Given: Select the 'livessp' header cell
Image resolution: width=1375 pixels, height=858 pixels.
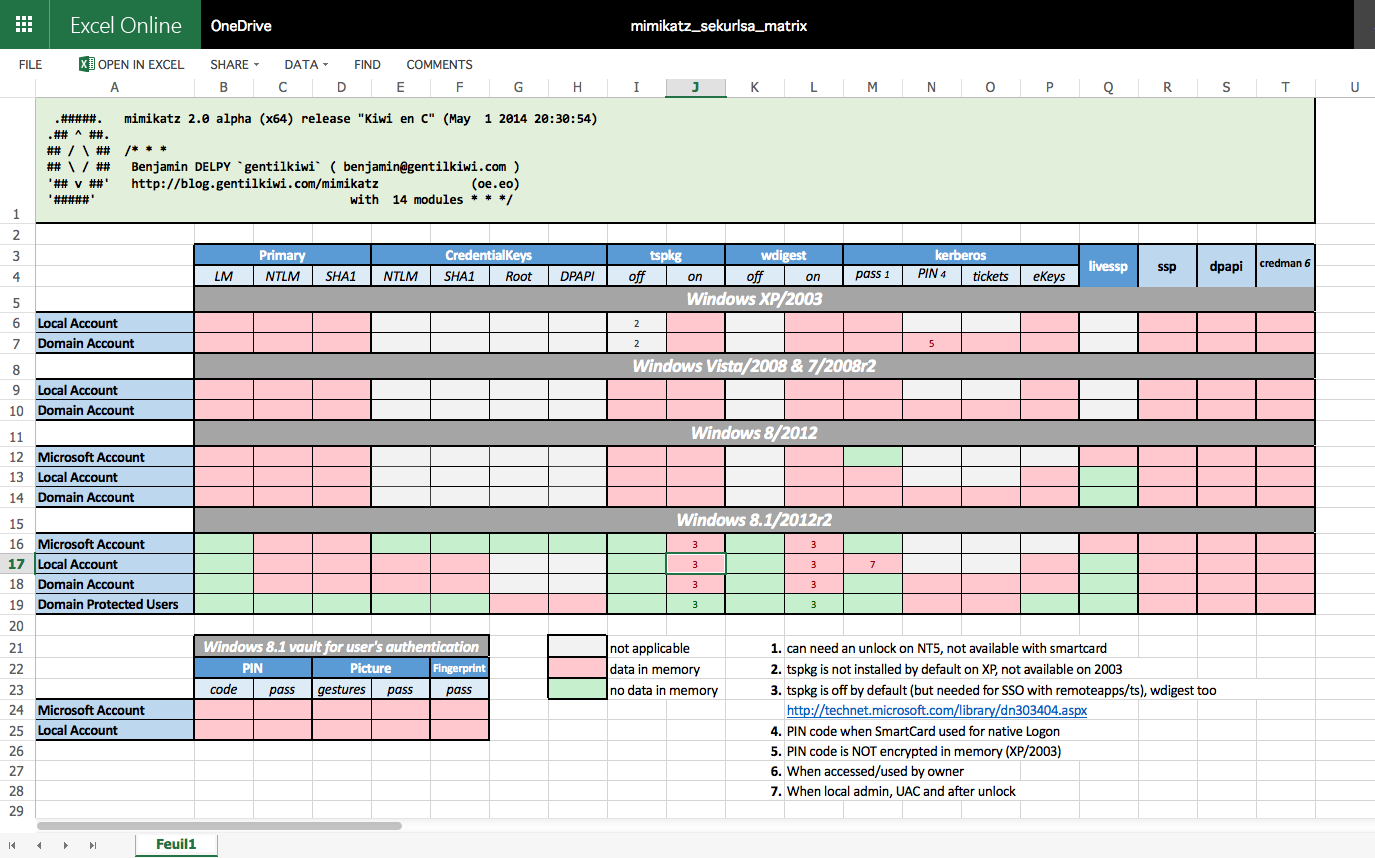Looking at the screenshot, I should point(1109,266).
